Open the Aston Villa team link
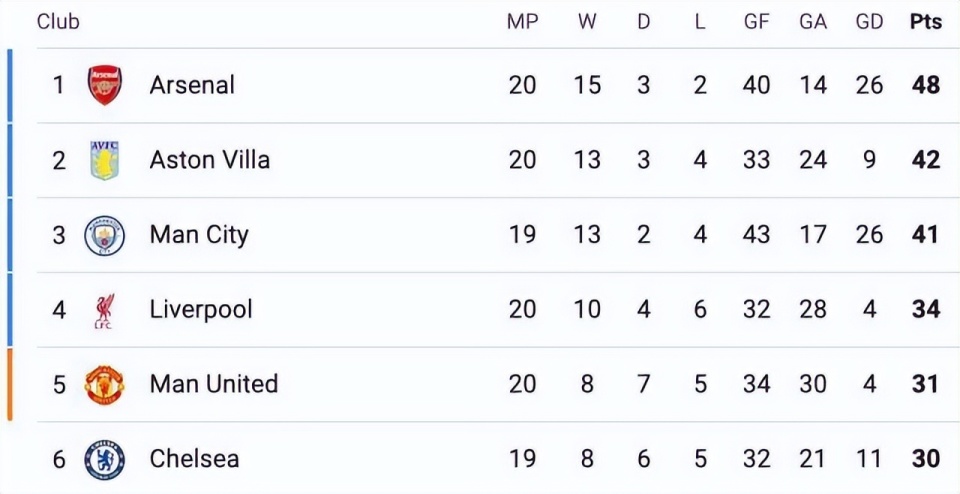Viewport: 960px width, 494px height. tap(209, 160)
